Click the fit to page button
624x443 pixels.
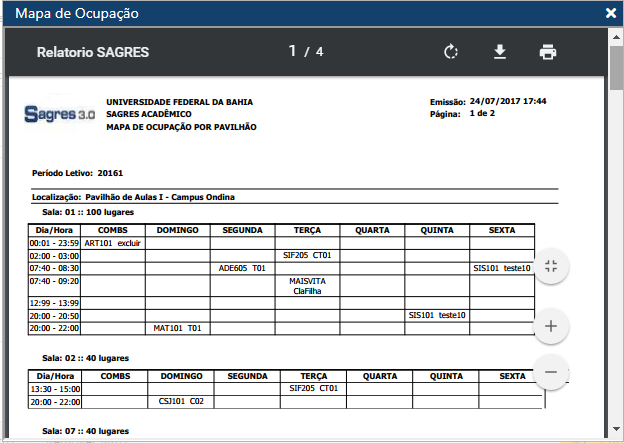coord(551,265)
